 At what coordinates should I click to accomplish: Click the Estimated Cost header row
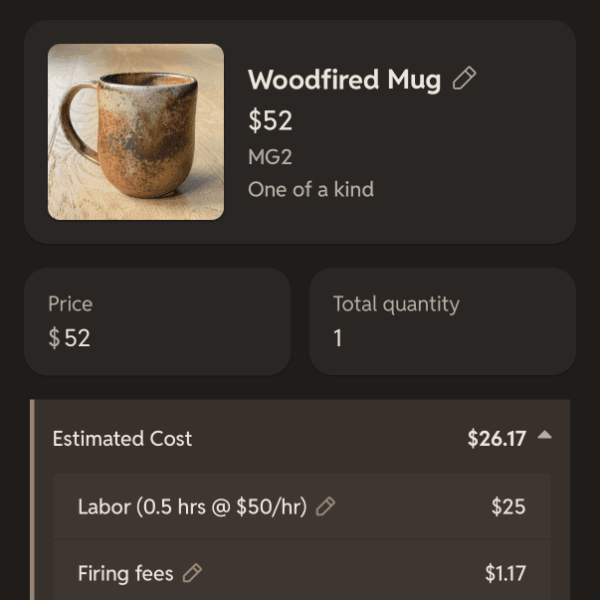point(302,438)
